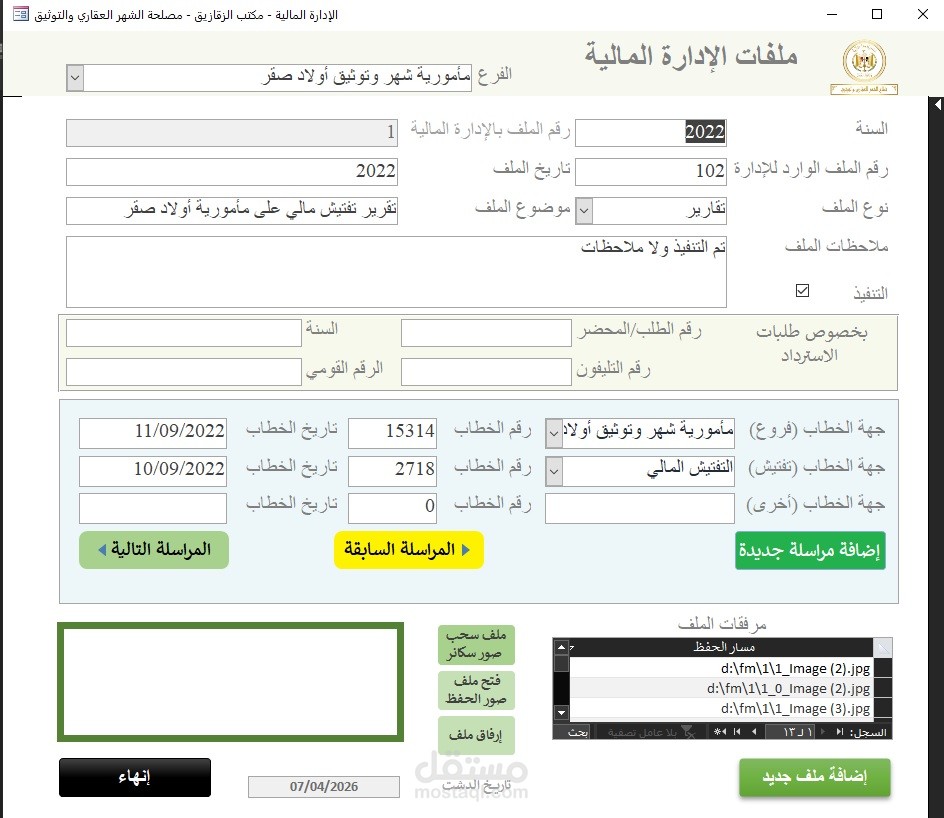Click رقم الملف الوارد field showing 102
Viewport: 944px width, 818px height.
651,172
